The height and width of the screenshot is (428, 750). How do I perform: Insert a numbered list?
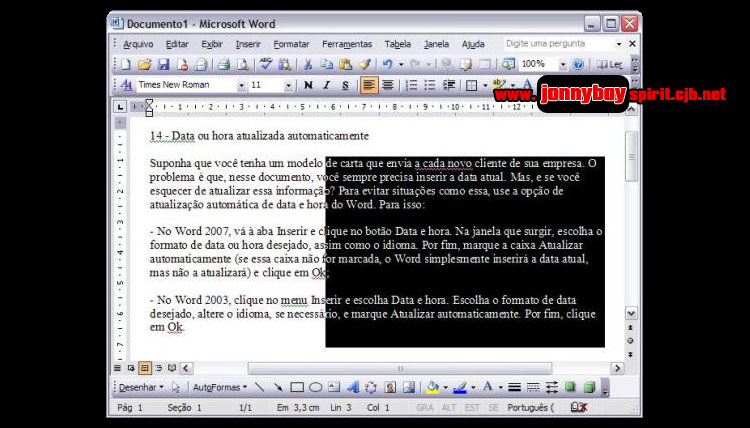pyautogui.click(x=411, y=85)
